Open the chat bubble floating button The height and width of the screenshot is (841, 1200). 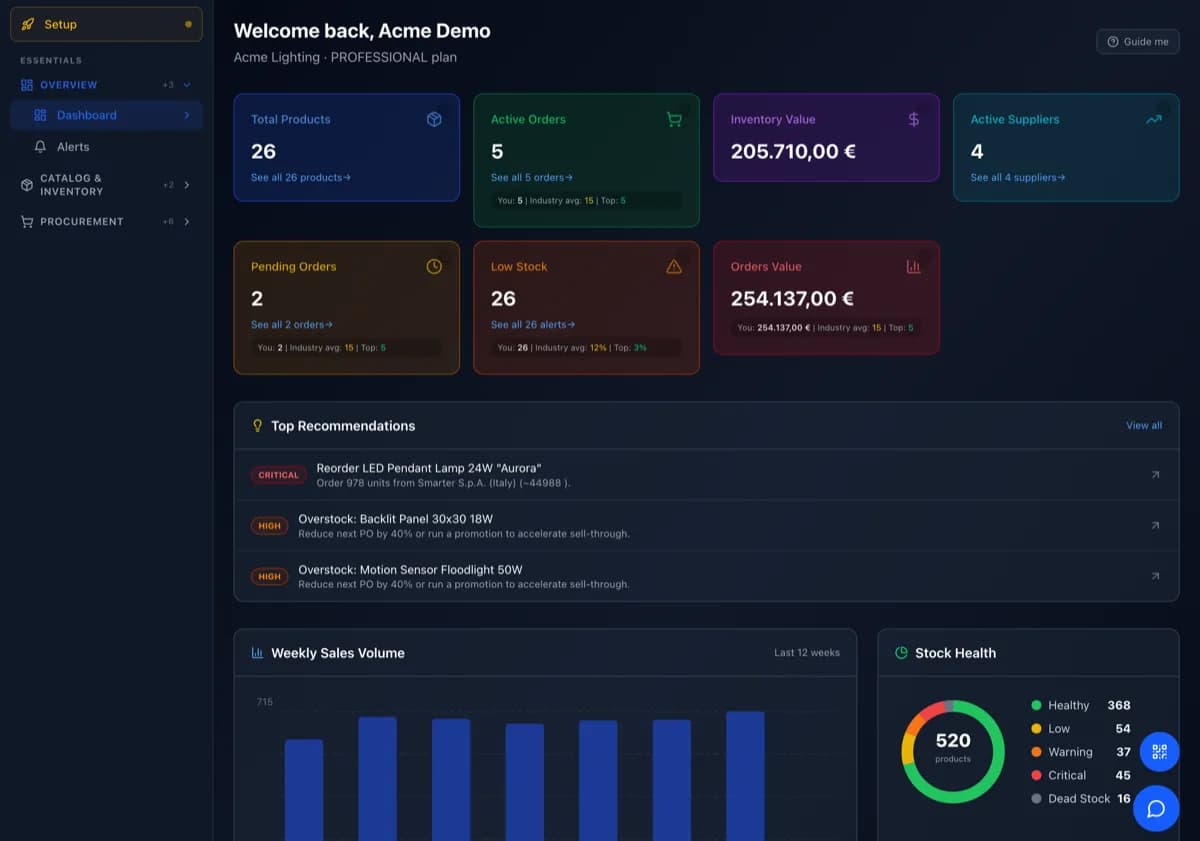[1156, 808]
